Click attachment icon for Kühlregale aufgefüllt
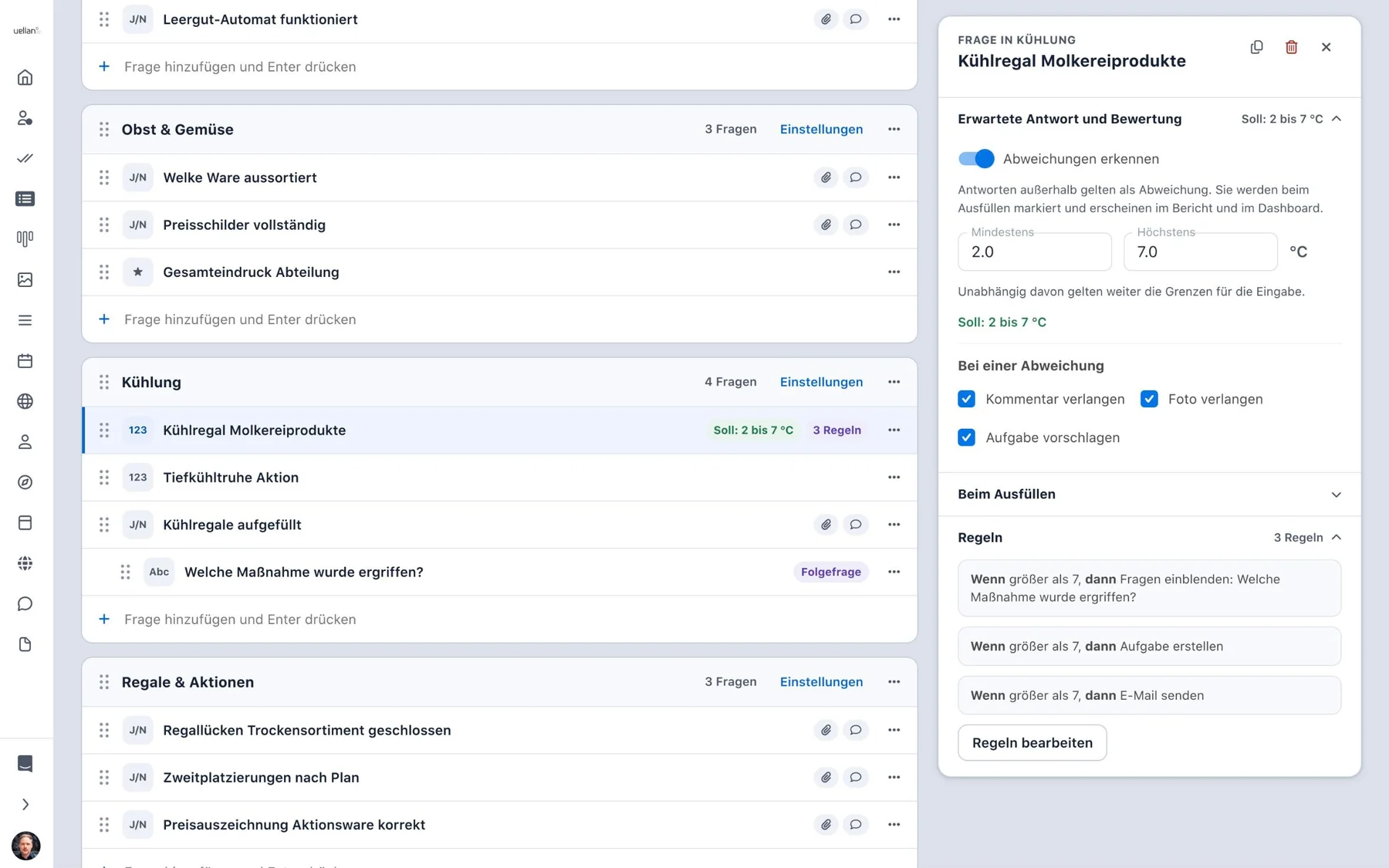1389x868 pixels. point(826,525)
